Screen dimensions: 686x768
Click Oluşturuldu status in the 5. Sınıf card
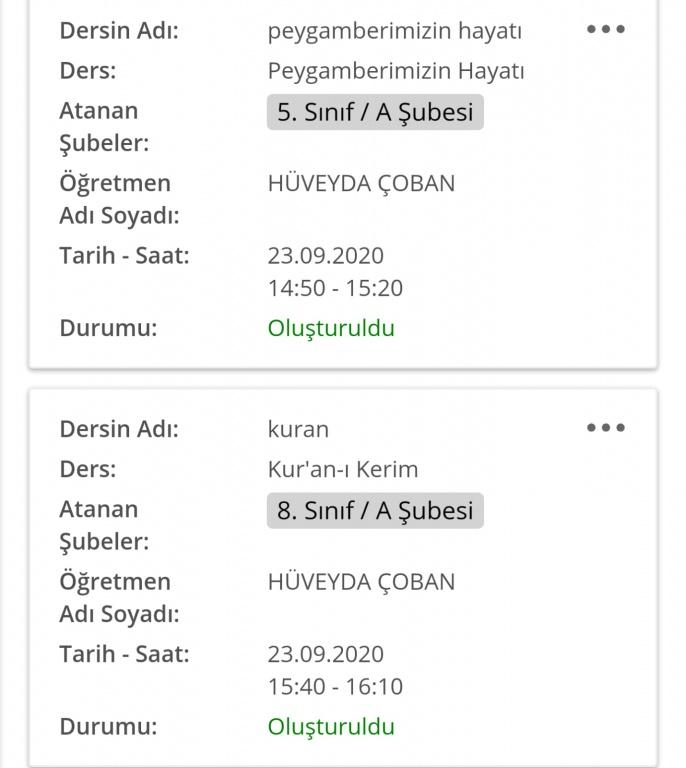[x=331, y=328]
